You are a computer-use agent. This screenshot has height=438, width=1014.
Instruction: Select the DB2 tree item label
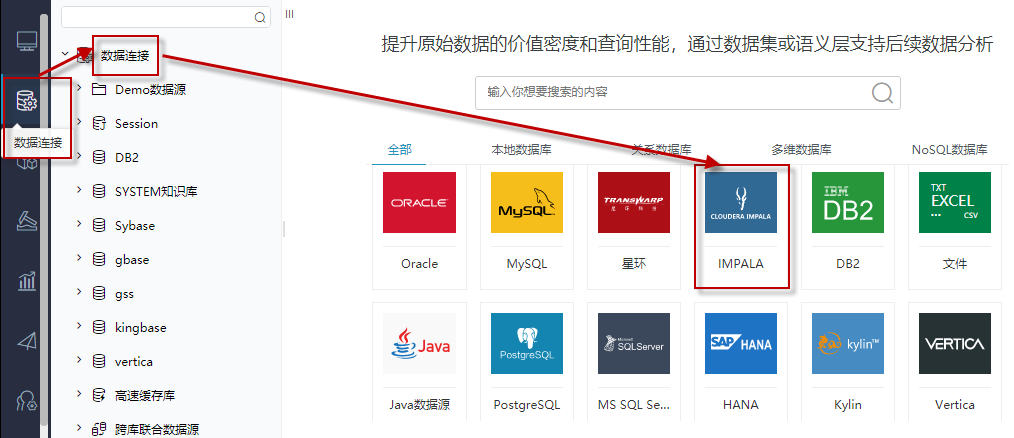tap(127, 157)
